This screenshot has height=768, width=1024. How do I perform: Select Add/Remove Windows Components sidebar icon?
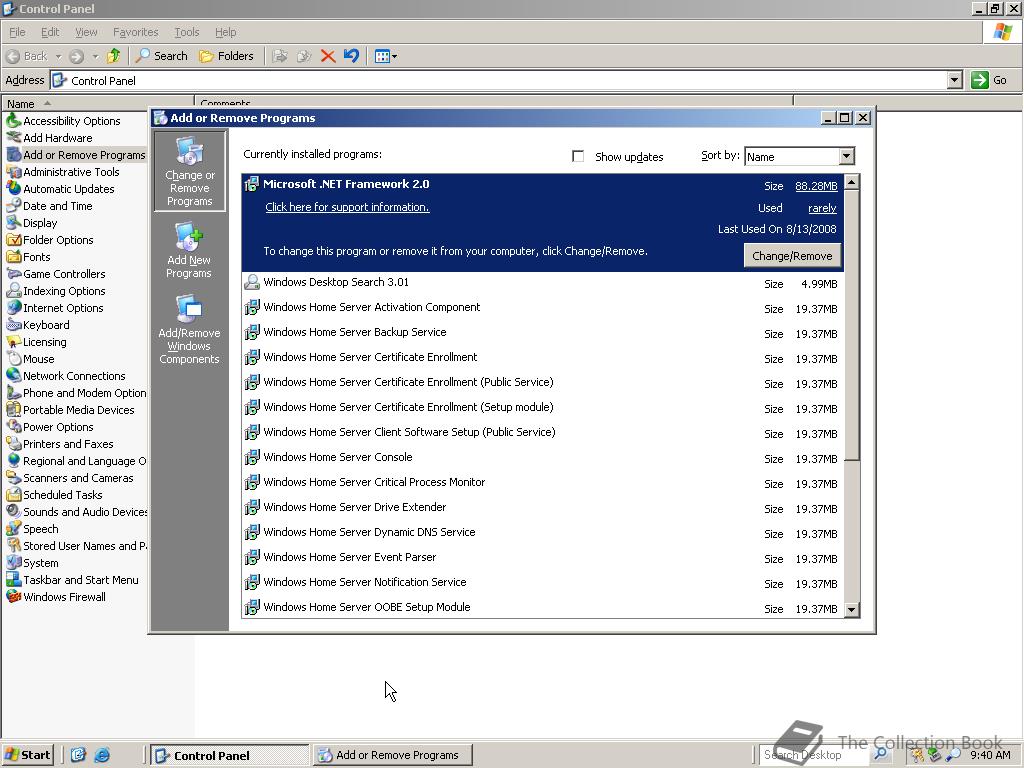(189, 330)
